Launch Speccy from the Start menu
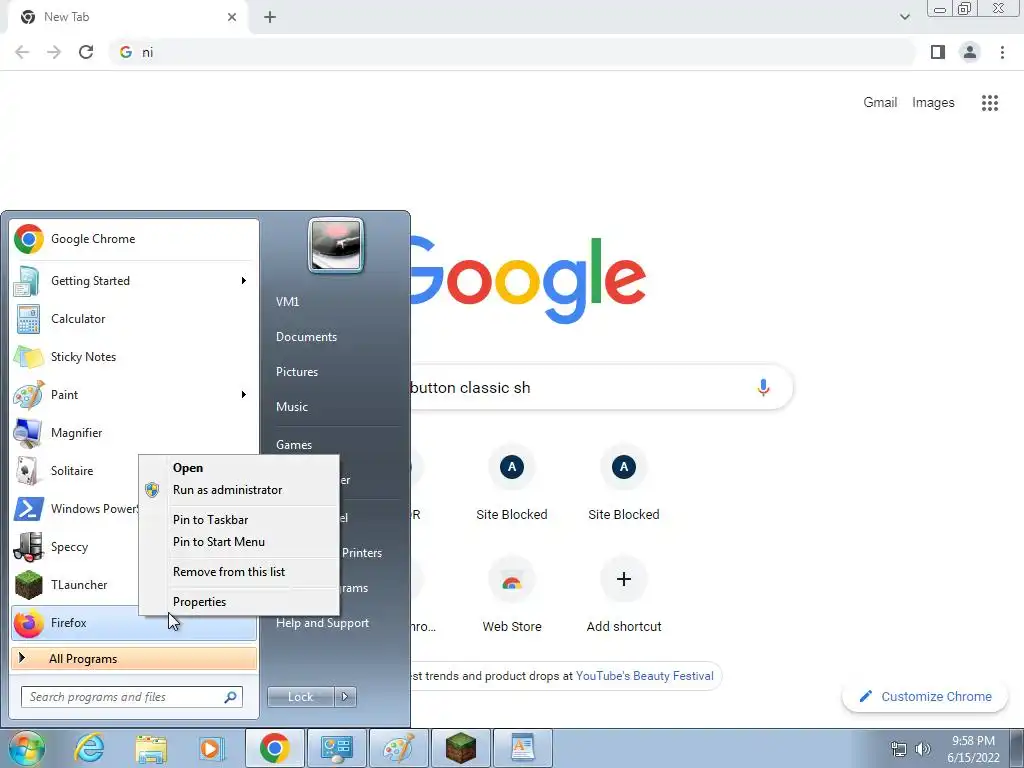Screen dimensions: 1024x768 (74, 547)
